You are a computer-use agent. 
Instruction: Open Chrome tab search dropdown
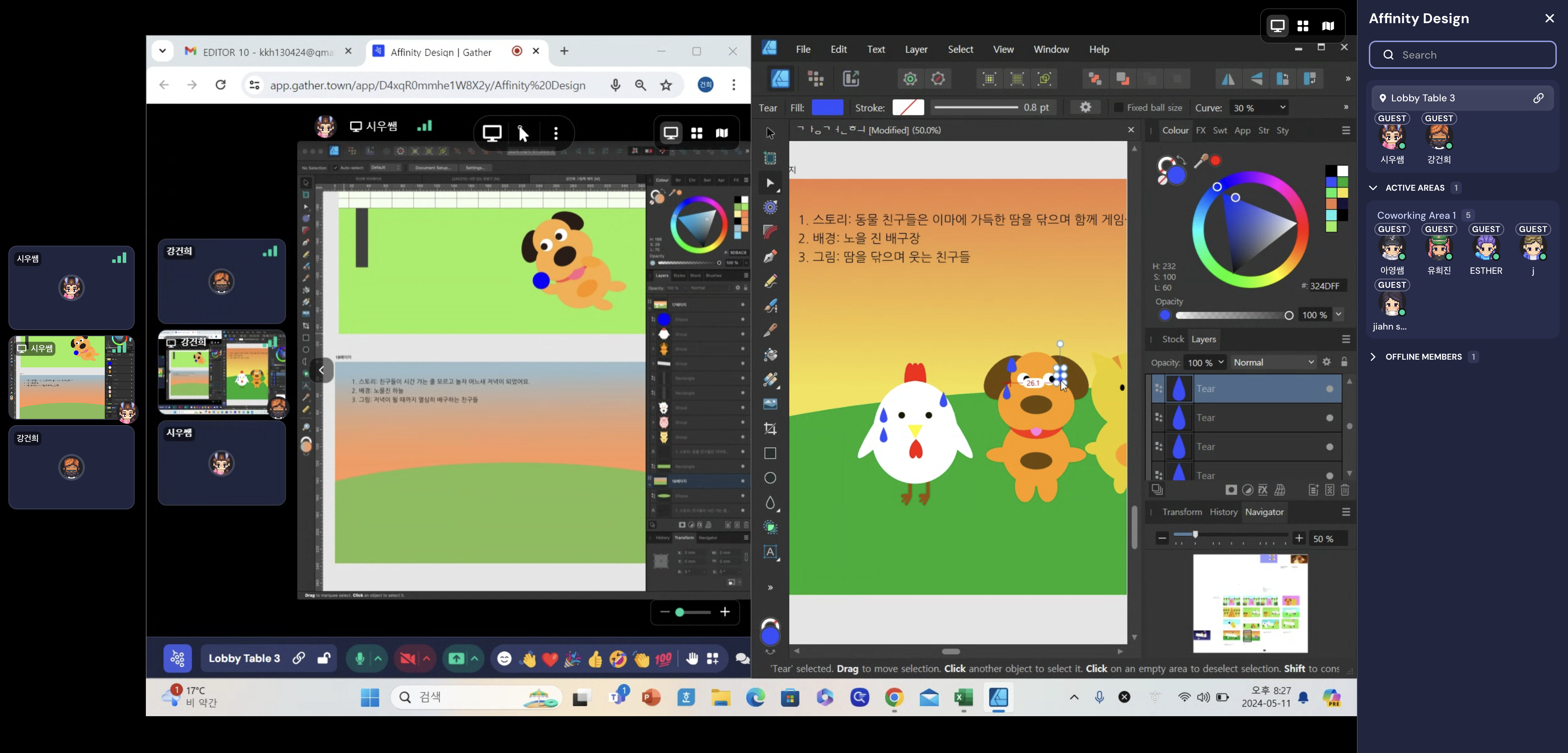pos(163,51)
